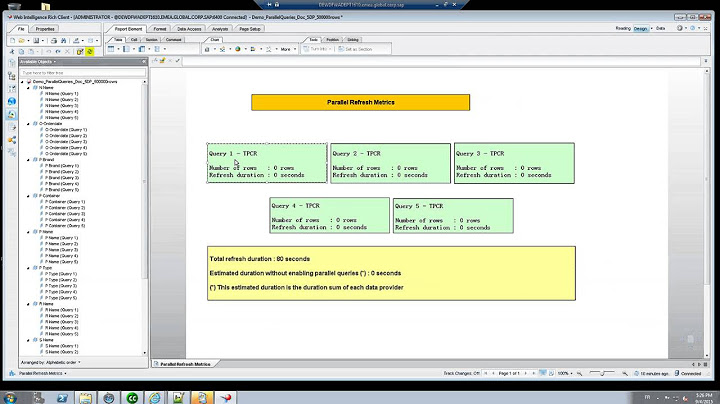Select the Parallel Refresh Metrics orange title cell
720x404 pixels.
pos(360,102)
